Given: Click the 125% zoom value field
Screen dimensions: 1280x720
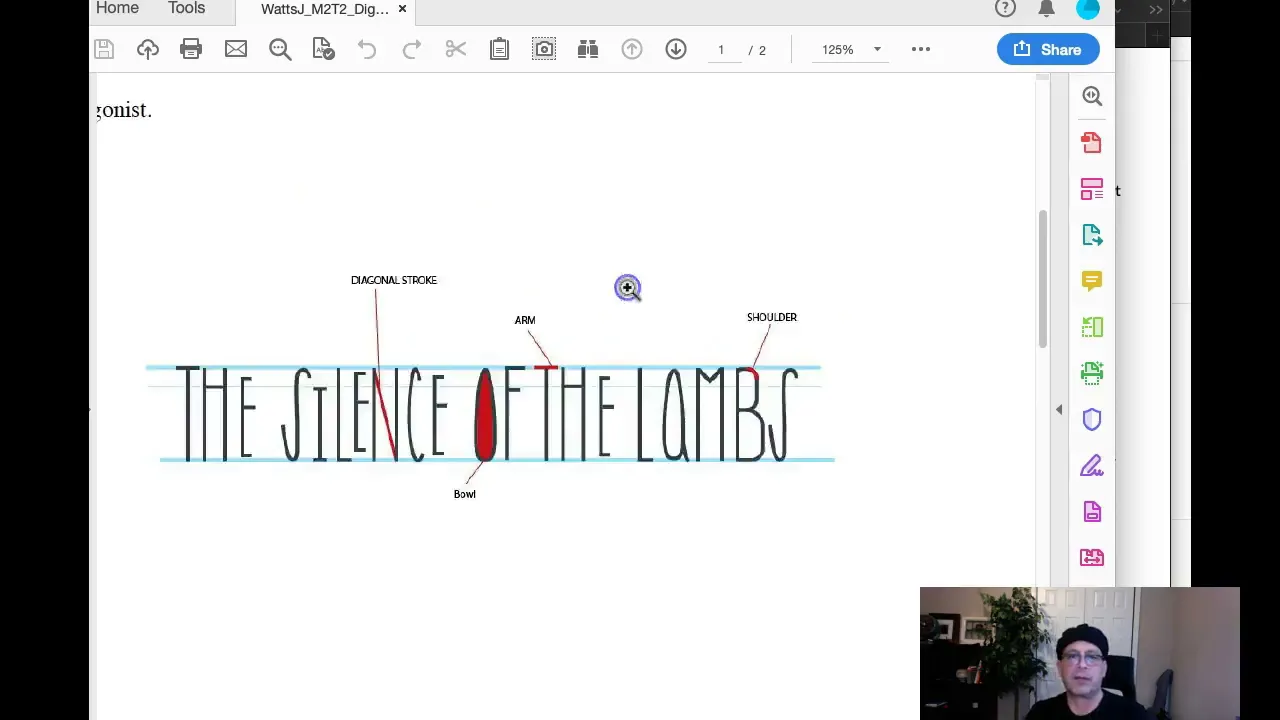Looking at the screenshot, I should coord(838,50).
